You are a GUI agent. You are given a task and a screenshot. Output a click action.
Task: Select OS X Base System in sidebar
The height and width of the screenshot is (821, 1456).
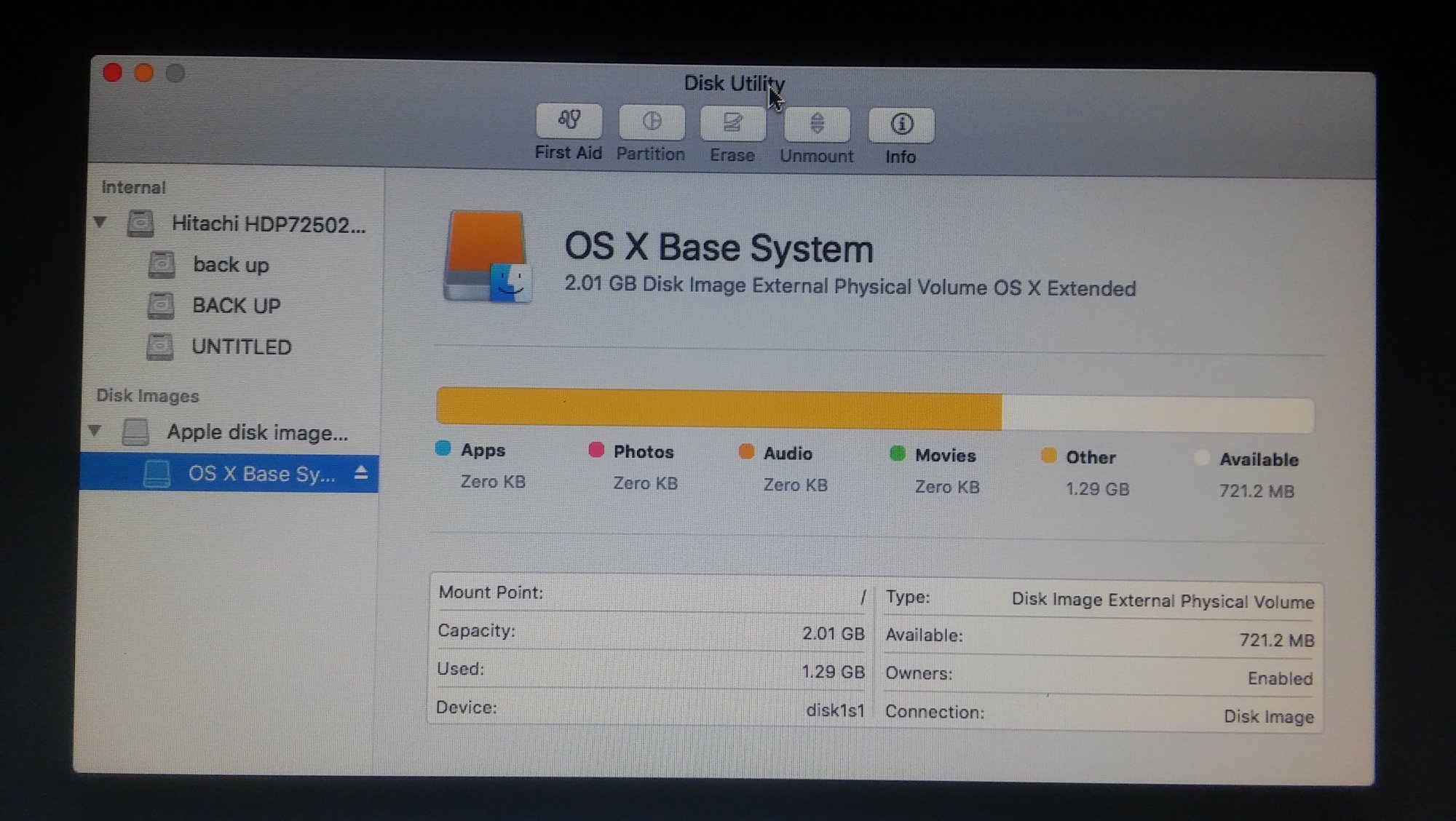[229, 473]
